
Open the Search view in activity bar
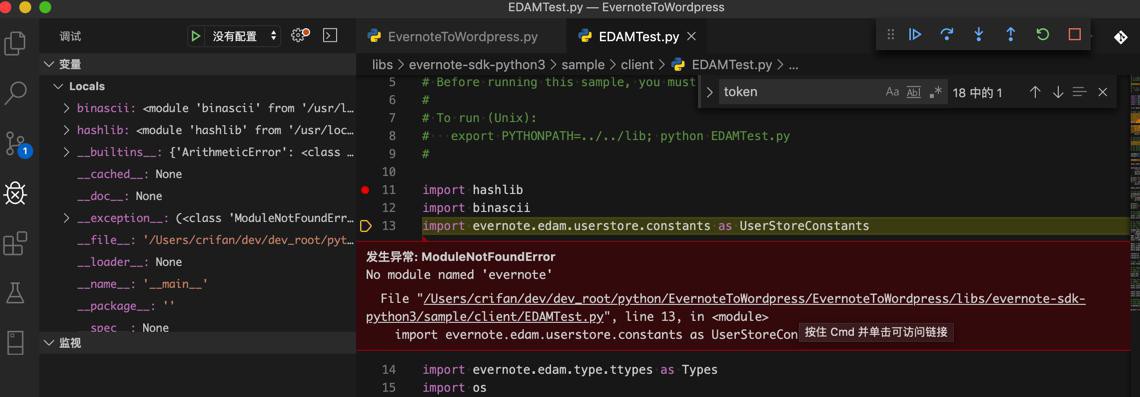pyautogui.click(x=15, y=92)
